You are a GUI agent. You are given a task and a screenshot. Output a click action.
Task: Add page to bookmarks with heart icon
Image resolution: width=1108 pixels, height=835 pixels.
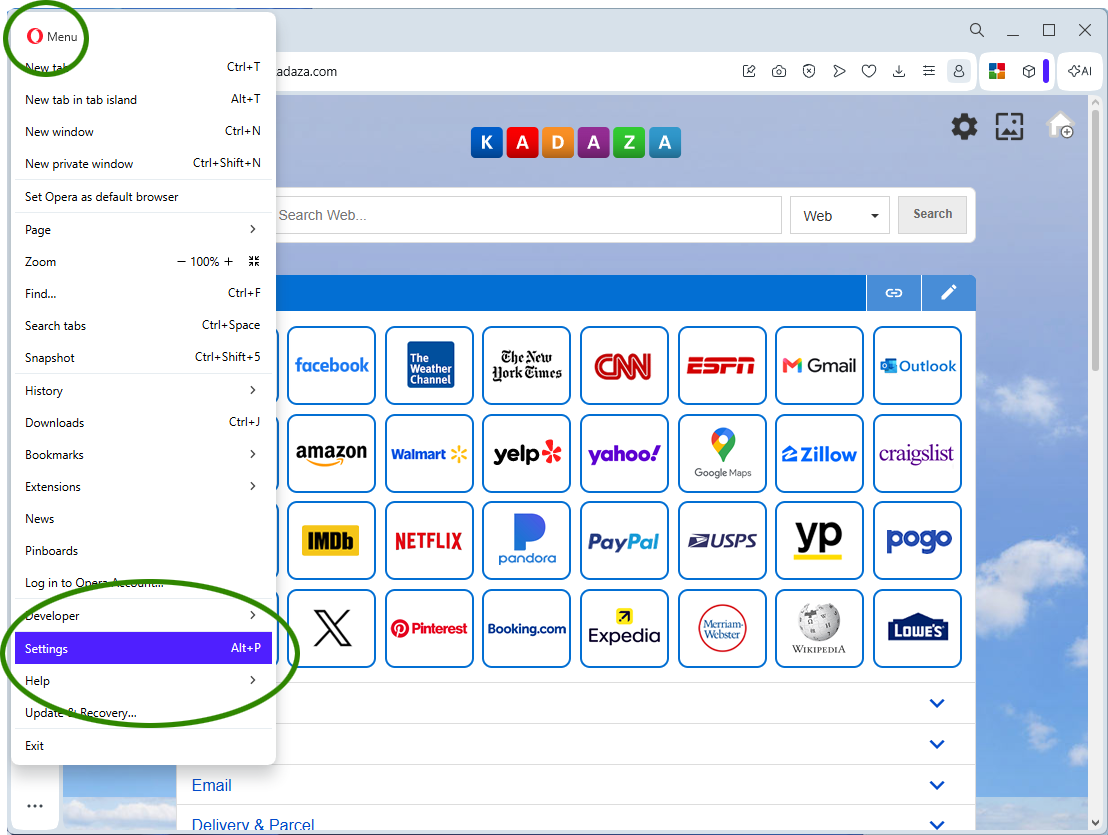tap(869, 71)
